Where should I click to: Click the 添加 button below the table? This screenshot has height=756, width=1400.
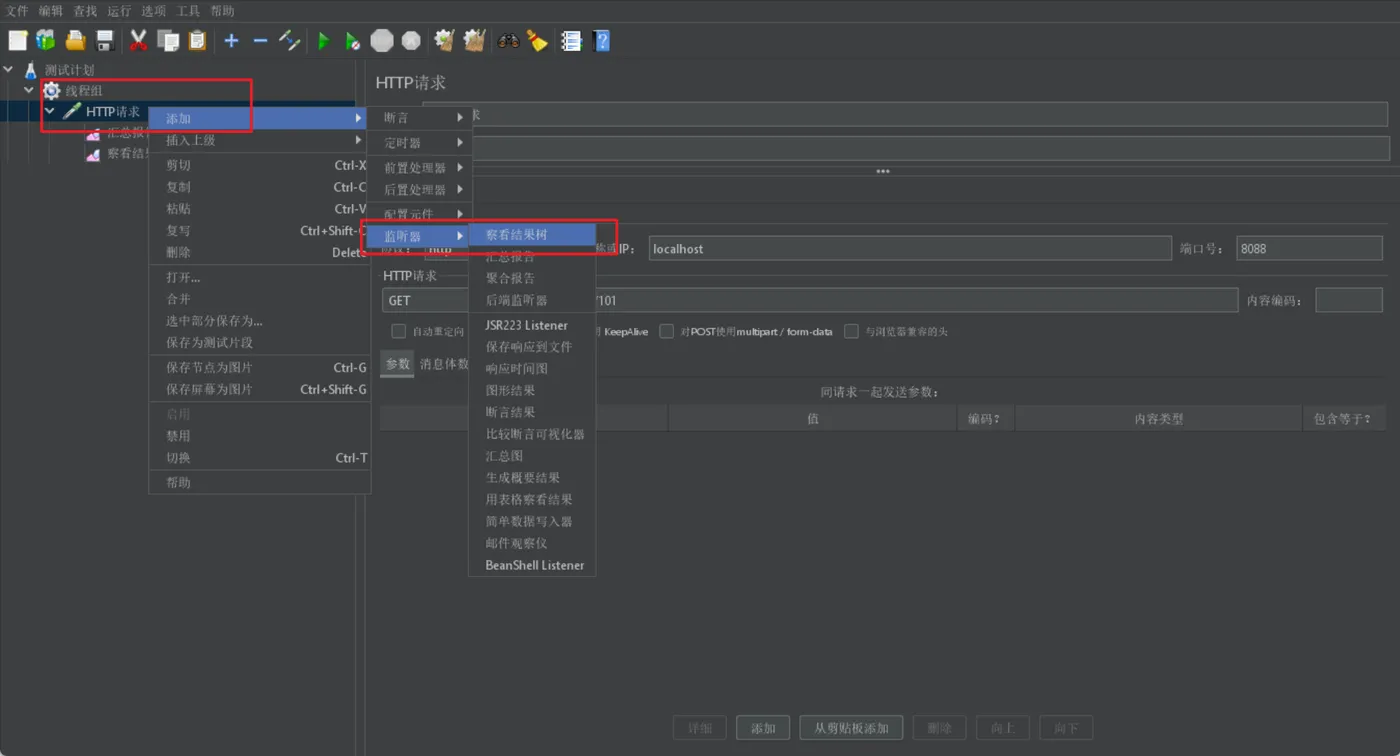click(x=763, y=728)
